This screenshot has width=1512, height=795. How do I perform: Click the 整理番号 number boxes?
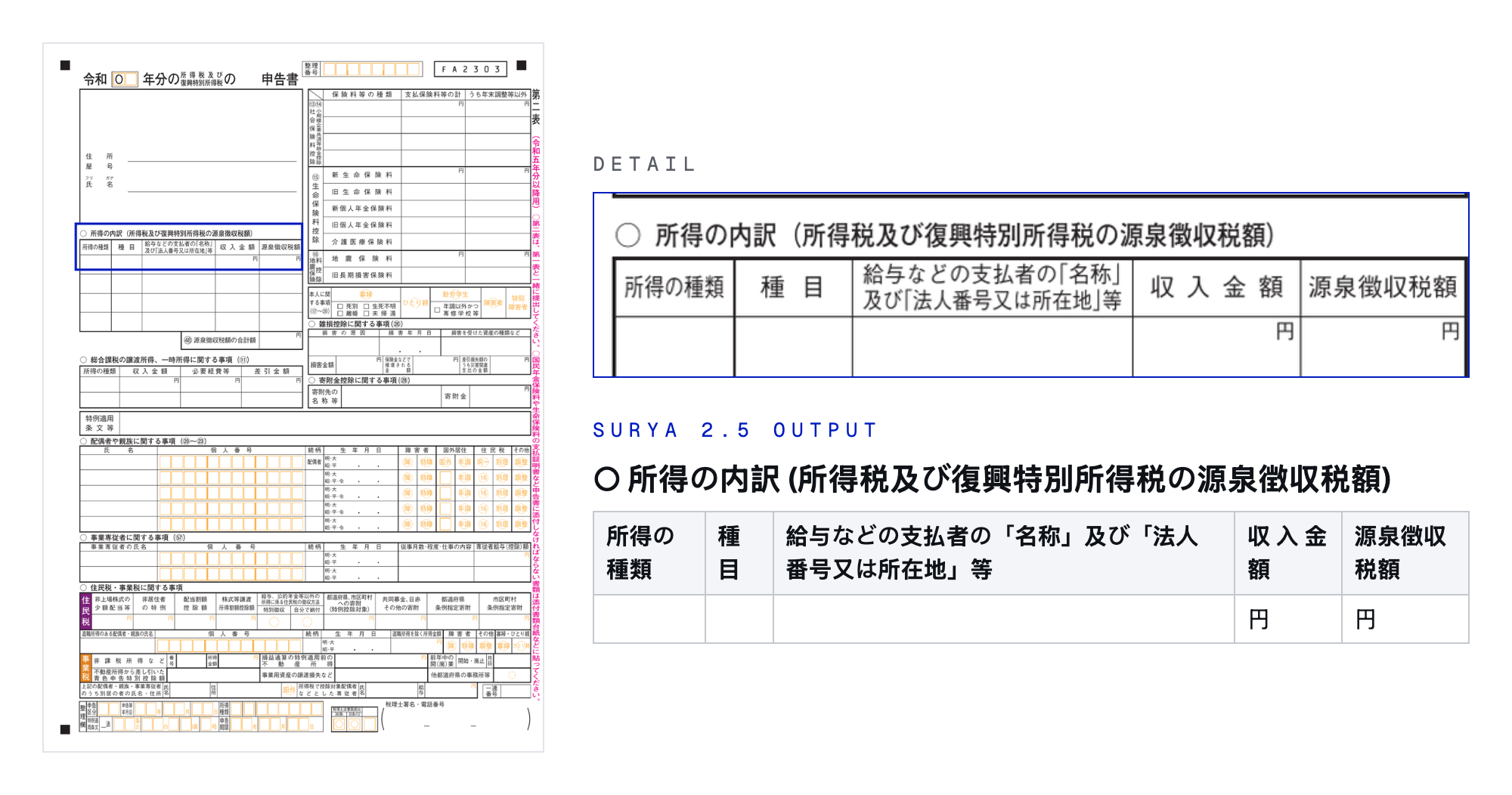pos(372,70)
